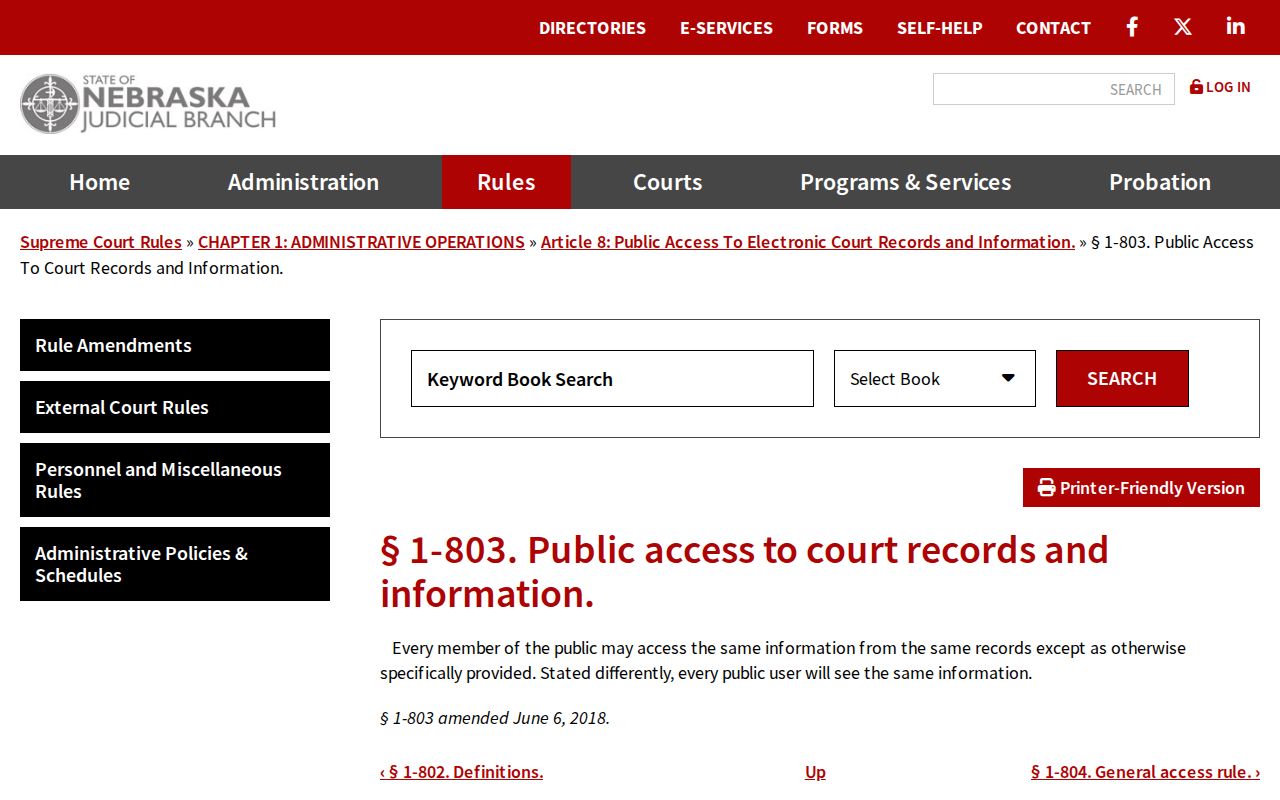The height and width of the screenshot is (800, 1280).
Task: Click the Up navigation link
Action: tap(815, 772)
